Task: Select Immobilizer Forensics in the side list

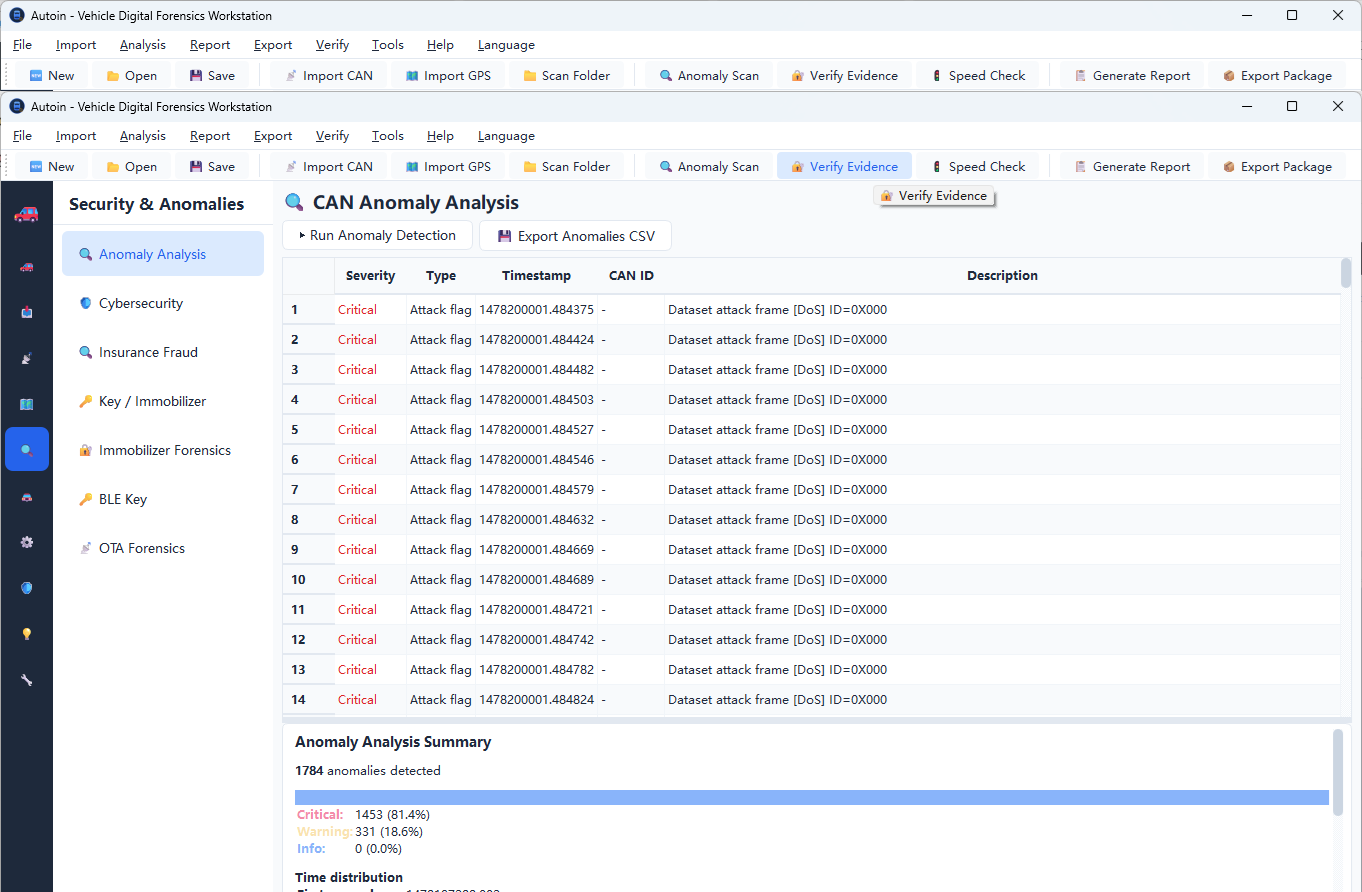Action: tap(163, 450)
